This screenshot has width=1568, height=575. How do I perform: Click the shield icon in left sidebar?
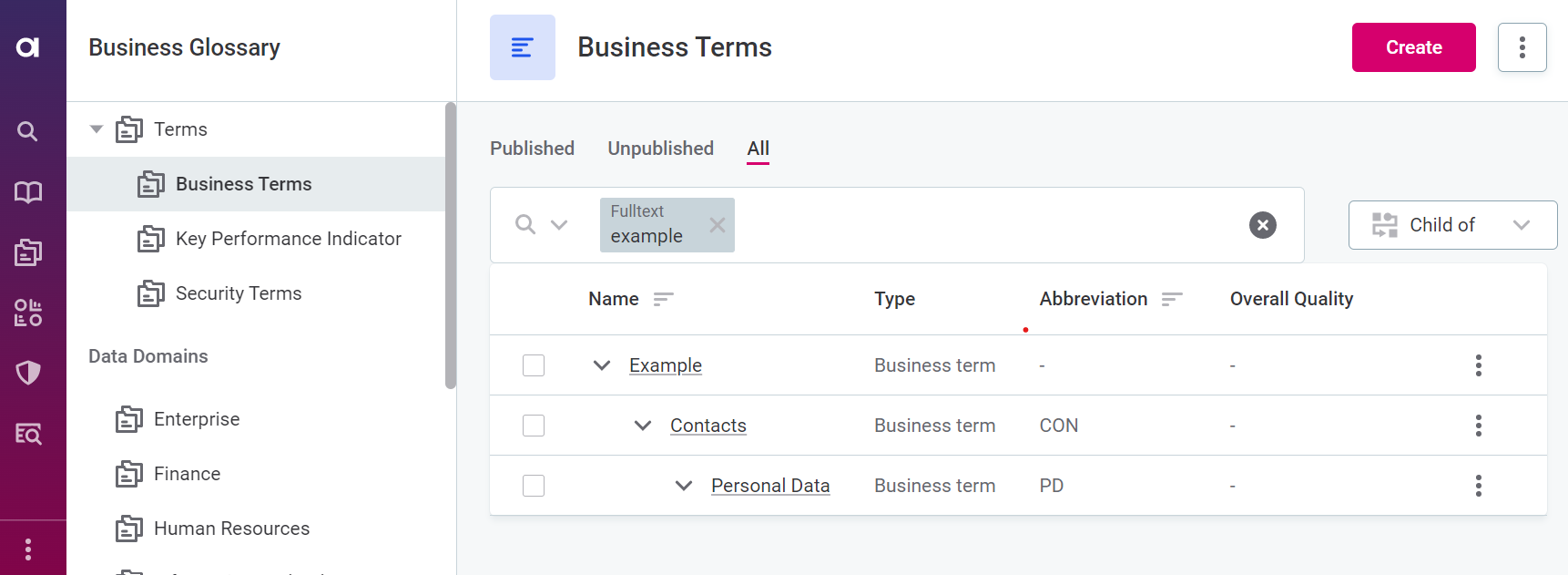click(x=28, y=373)
